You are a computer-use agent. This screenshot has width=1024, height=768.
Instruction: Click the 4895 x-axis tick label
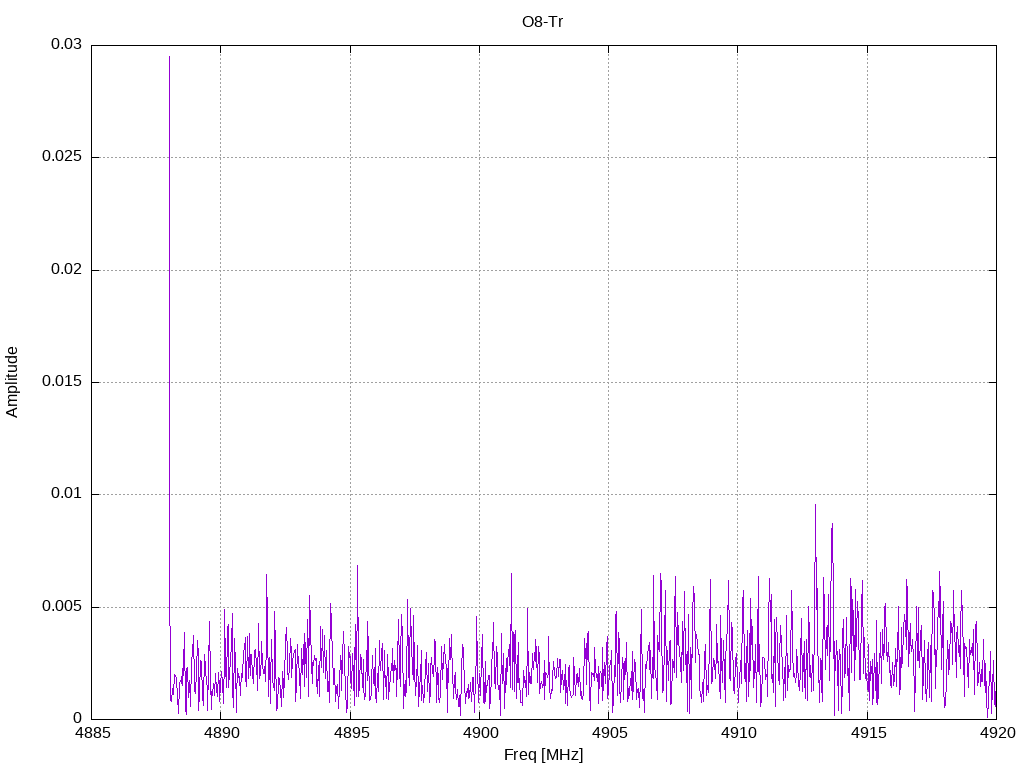click(351, 733)
